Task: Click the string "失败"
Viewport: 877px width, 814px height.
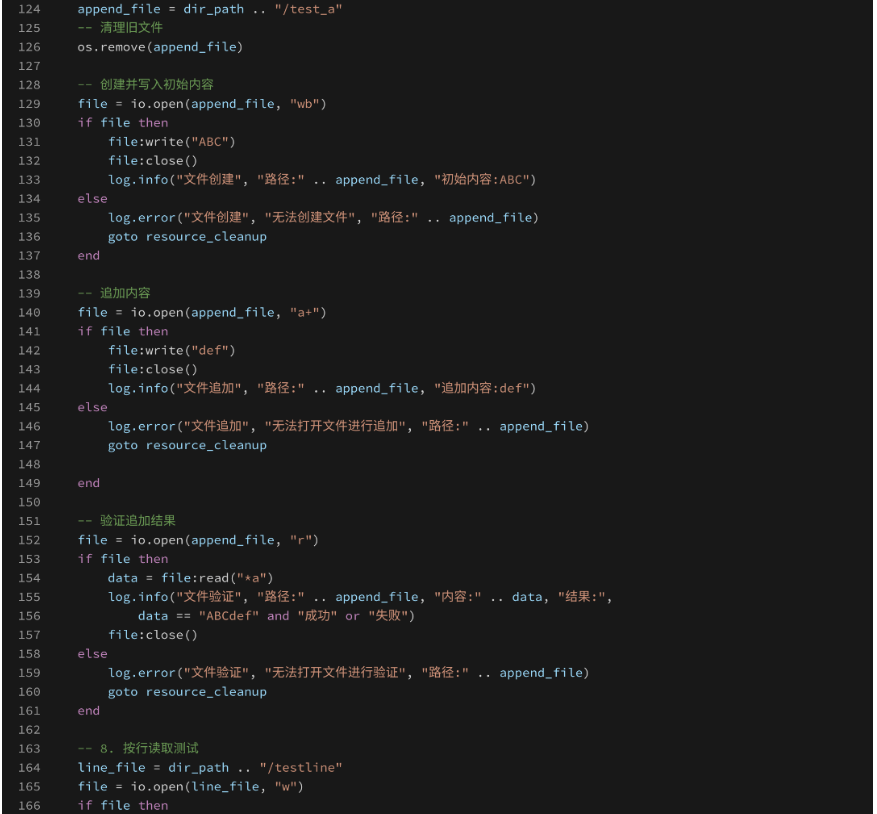Action: (388, 616)
